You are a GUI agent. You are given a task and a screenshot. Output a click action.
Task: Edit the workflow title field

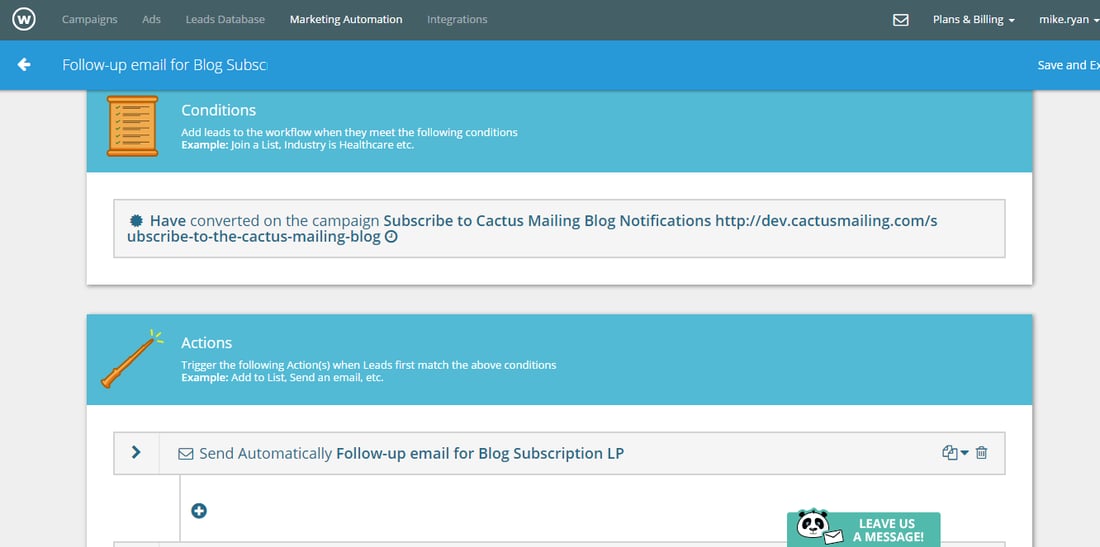165,65
